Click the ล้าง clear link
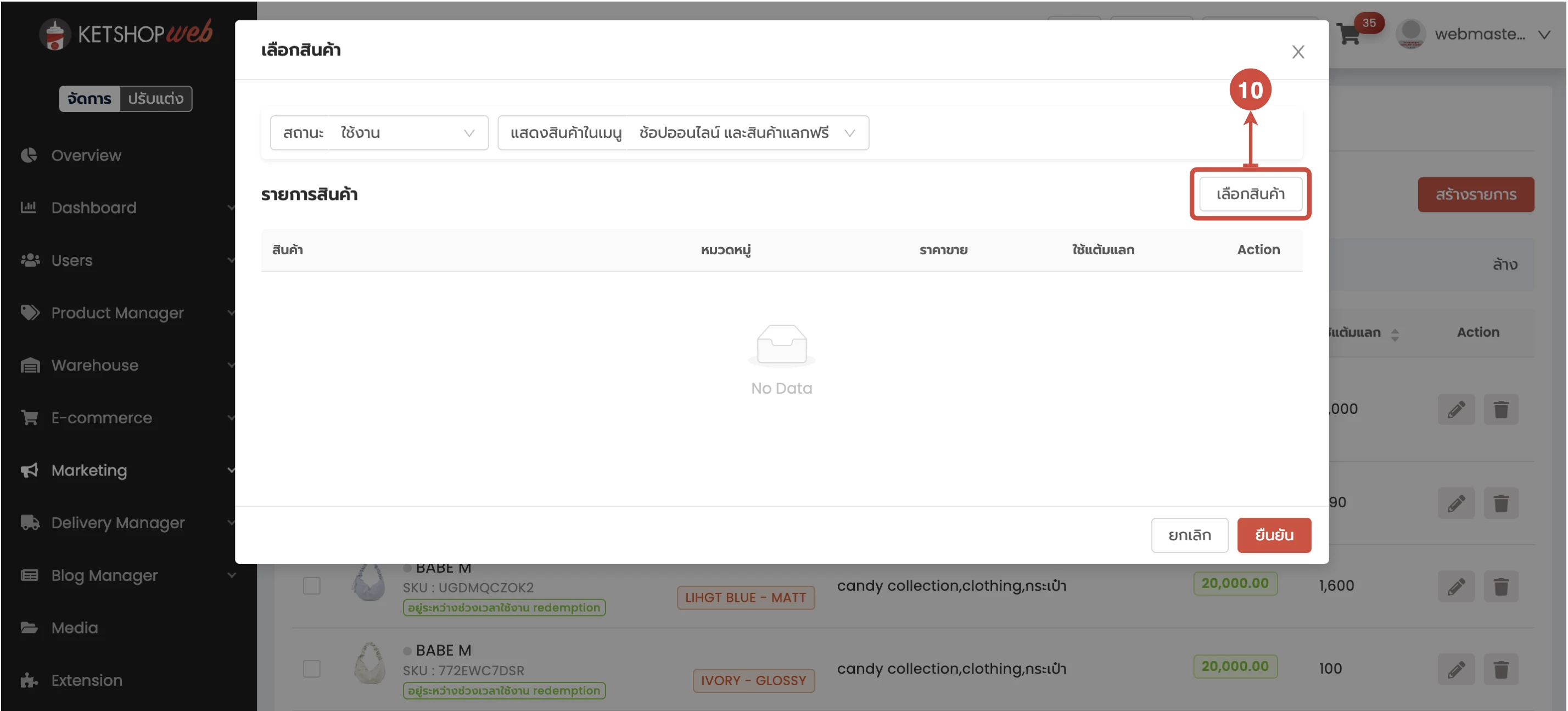 [x=1505, y=264]
